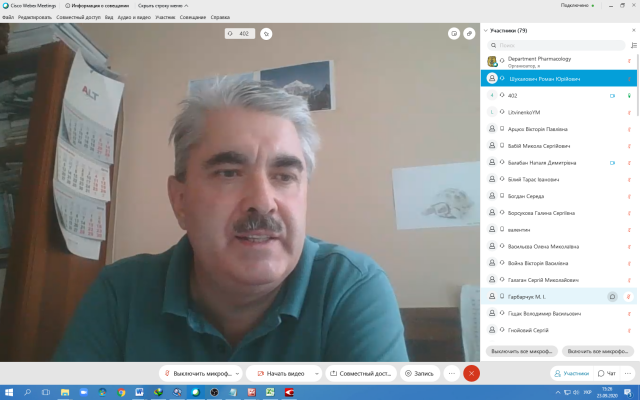
Task: Click LitvinenkoYM muted microphone icon
Action: (629, 112)
